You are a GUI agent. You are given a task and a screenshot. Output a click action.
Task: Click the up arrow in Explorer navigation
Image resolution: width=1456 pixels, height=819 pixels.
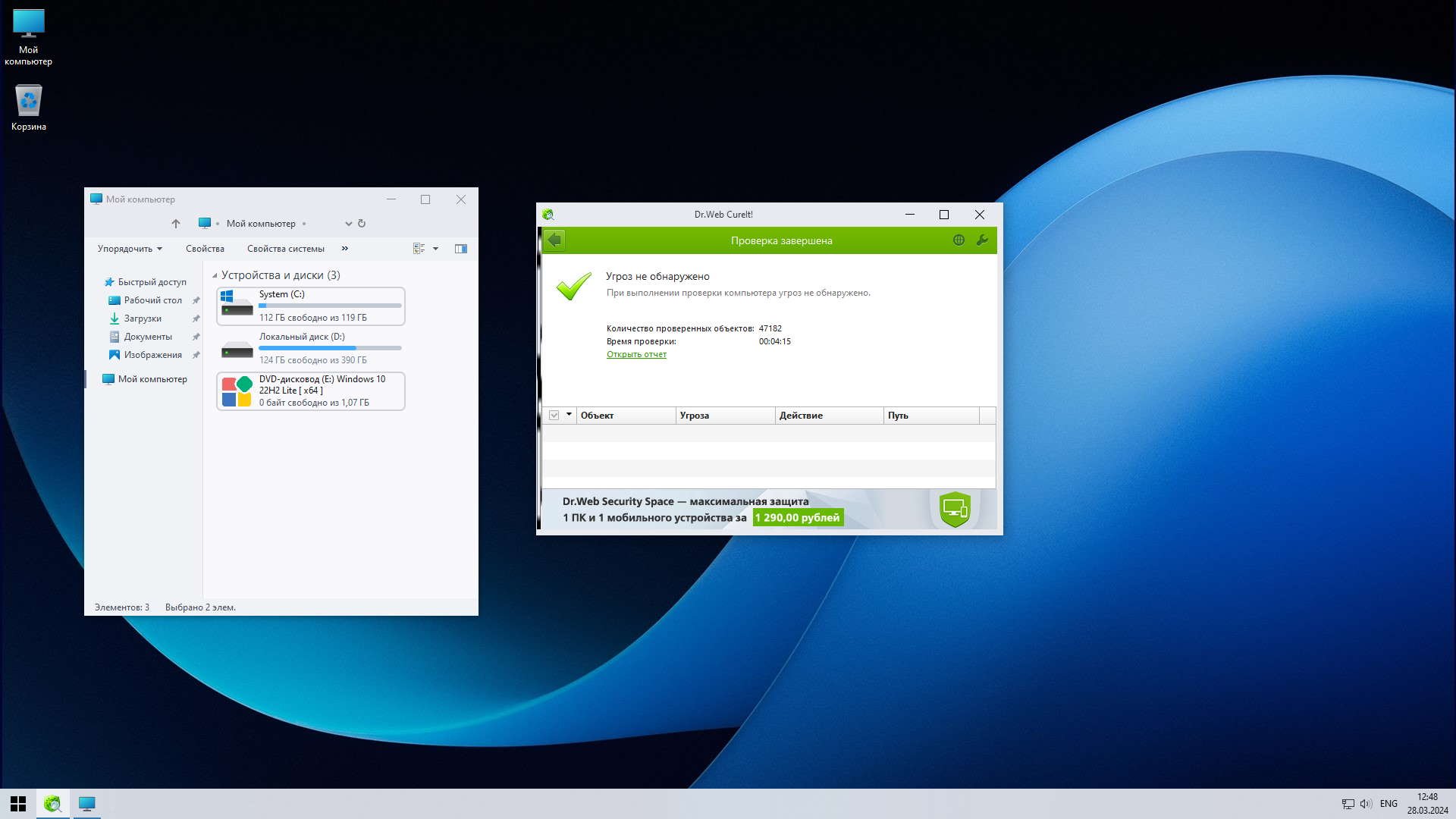tap(176, 224)
